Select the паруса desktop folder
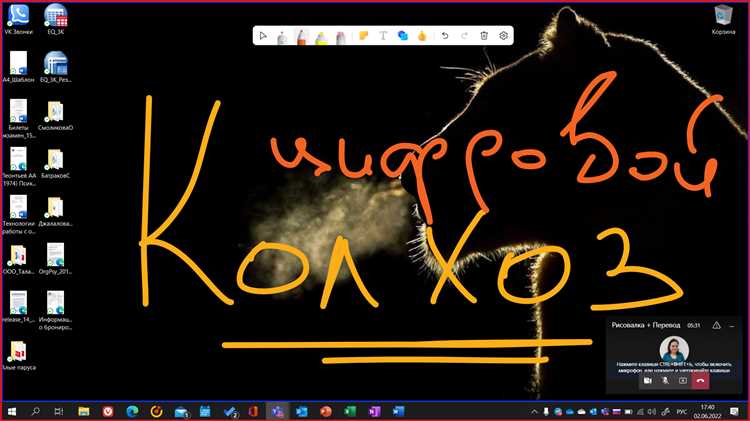The height and width of the screenshot is (421, 750). coord(19,355)
